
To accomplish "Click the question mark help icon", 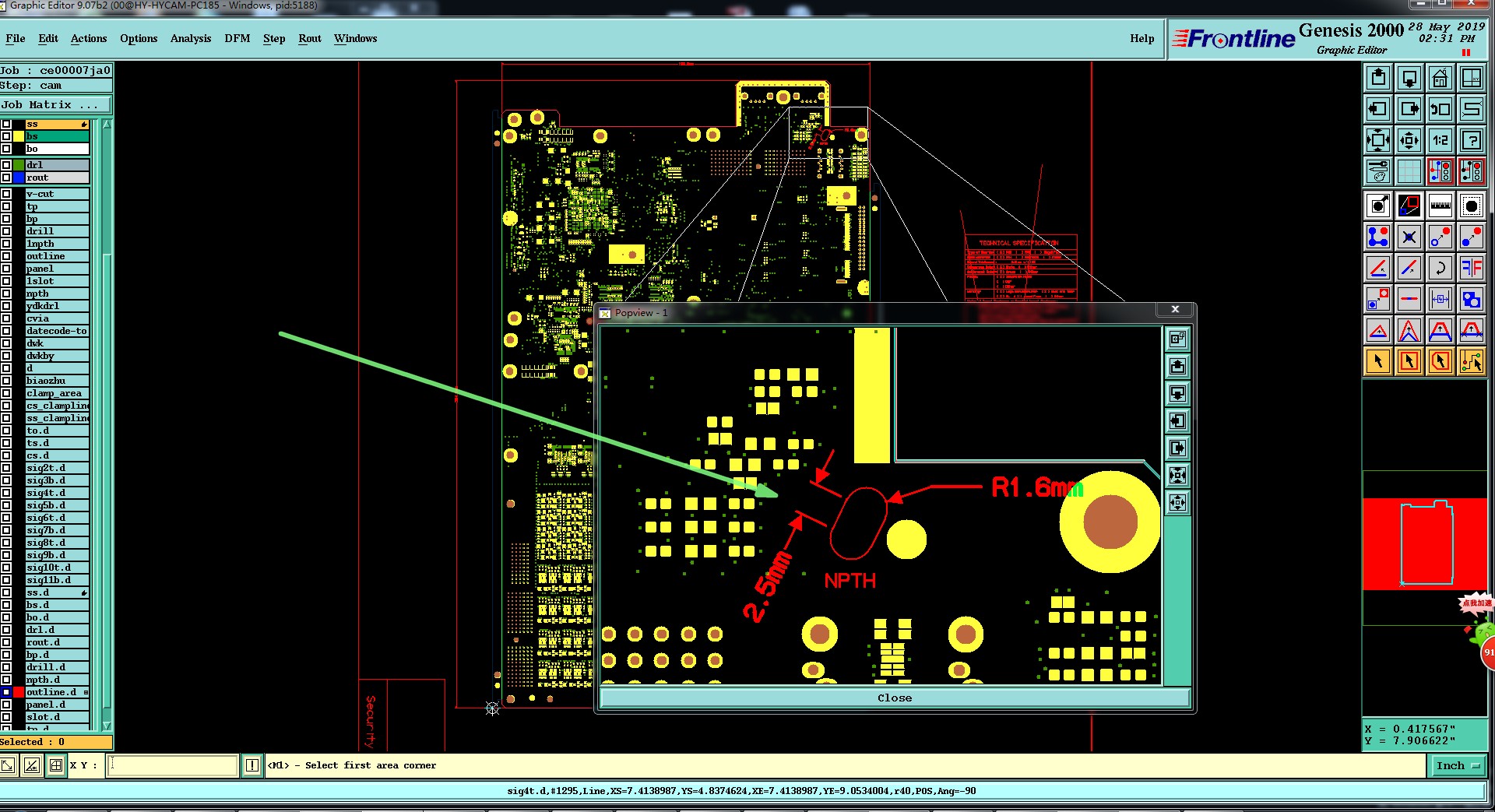I will 1472,140.
